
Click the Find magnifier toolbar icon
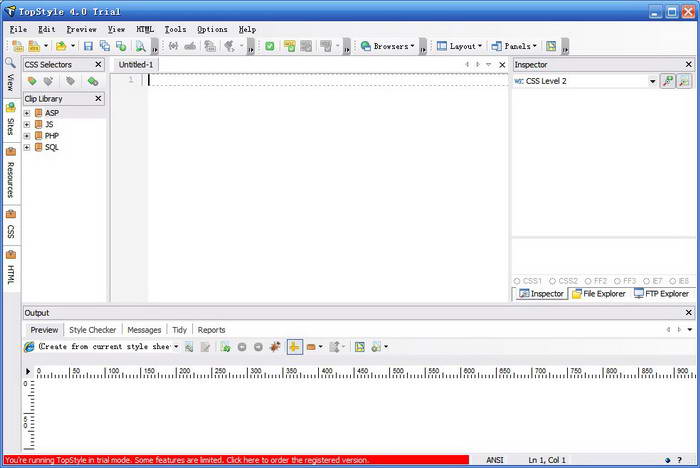tap(140, 46)
